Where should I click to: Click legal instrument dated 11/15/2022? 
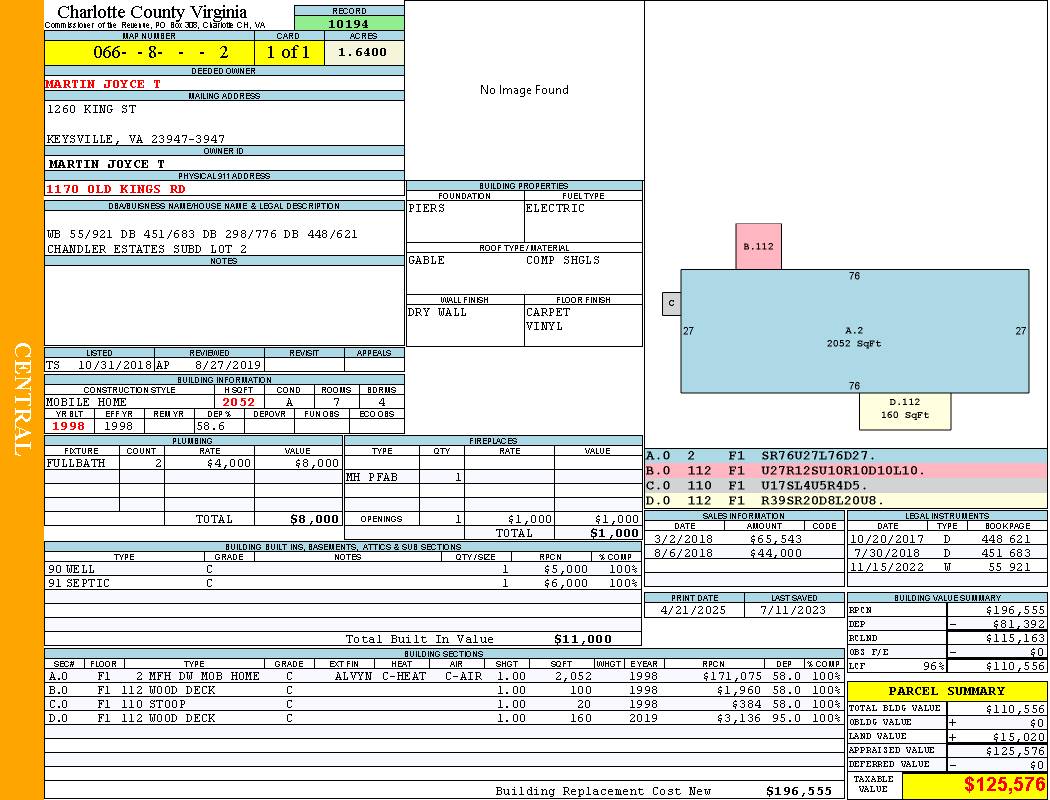887,568
